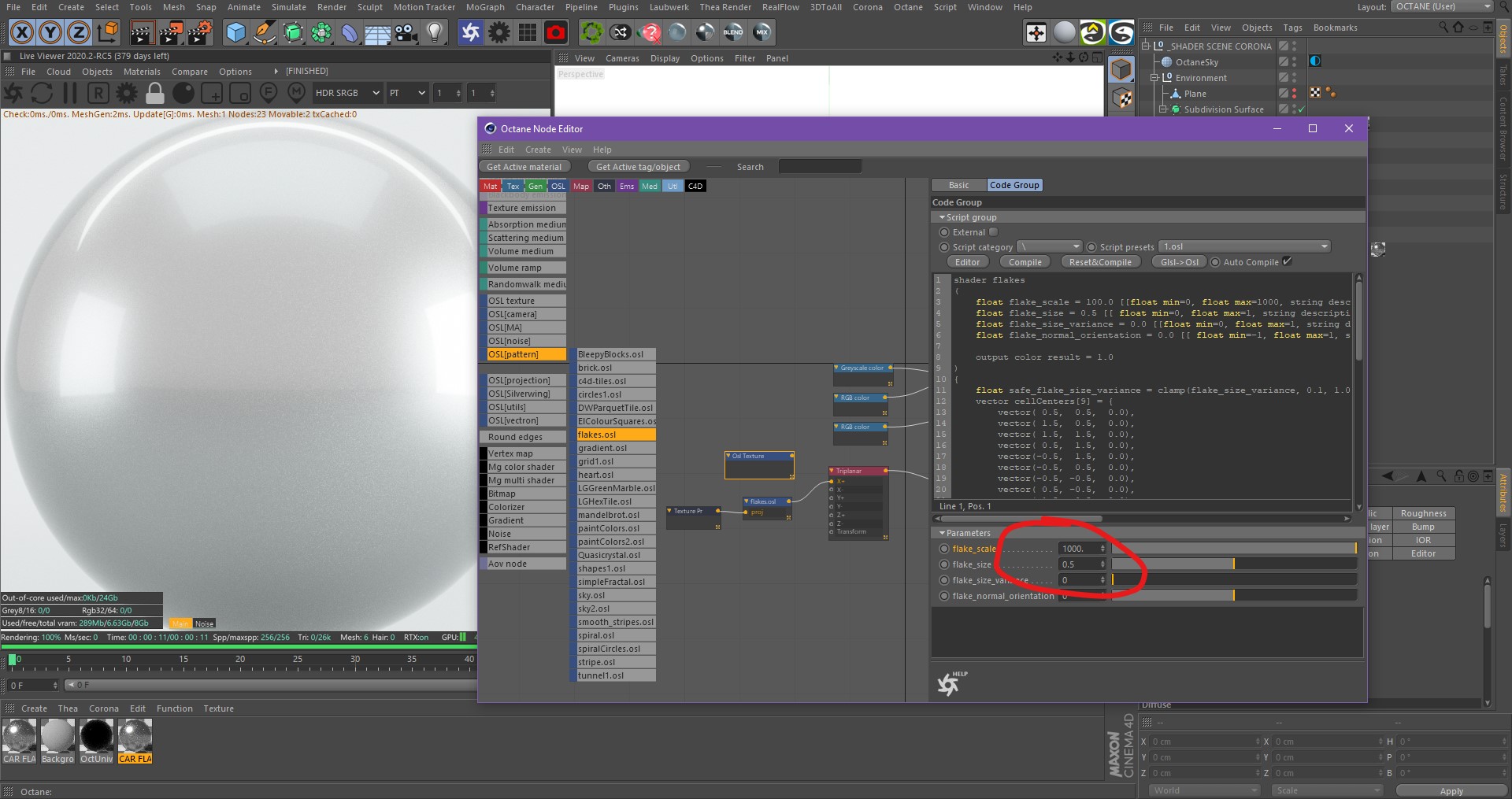Toggle the External checkbox

tap(993, 232)
